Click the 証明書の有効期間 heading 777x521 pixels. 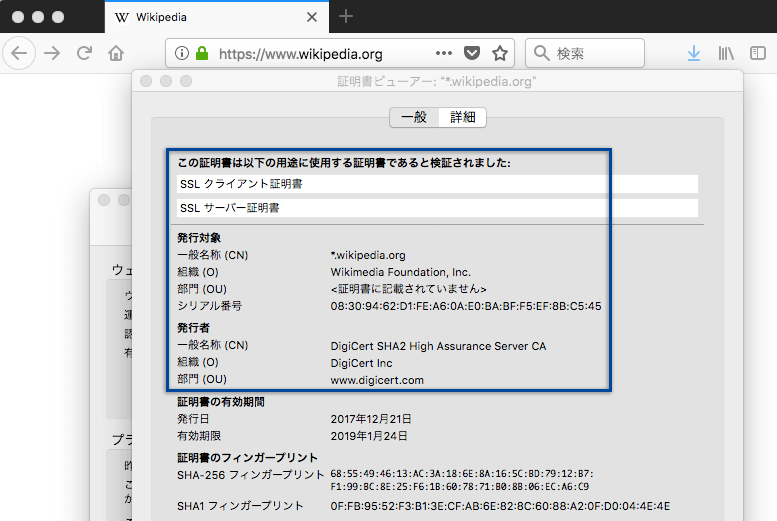click(x=221, y=402)
